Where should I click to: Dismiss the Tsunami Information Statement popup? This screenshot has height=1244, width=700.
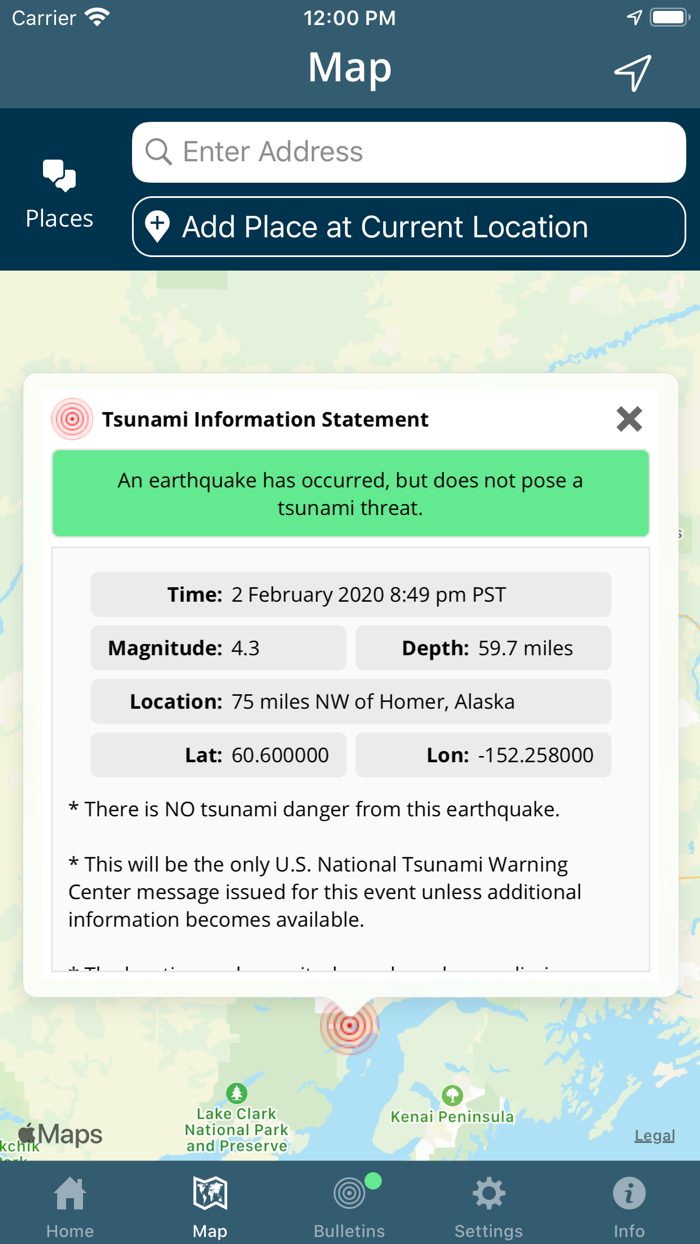point(629,419)
